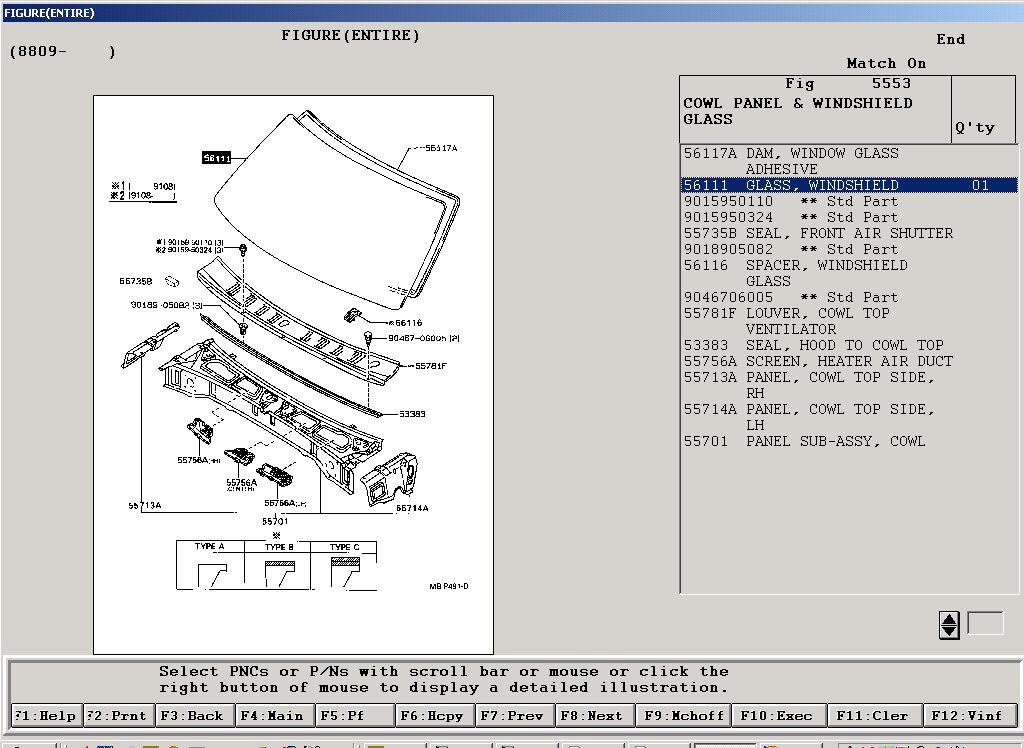This screenshot has width=1024, height=748.
Task: Select the 55735B Seal, Front Air Shutter row
Action: [x=817, y=234]
